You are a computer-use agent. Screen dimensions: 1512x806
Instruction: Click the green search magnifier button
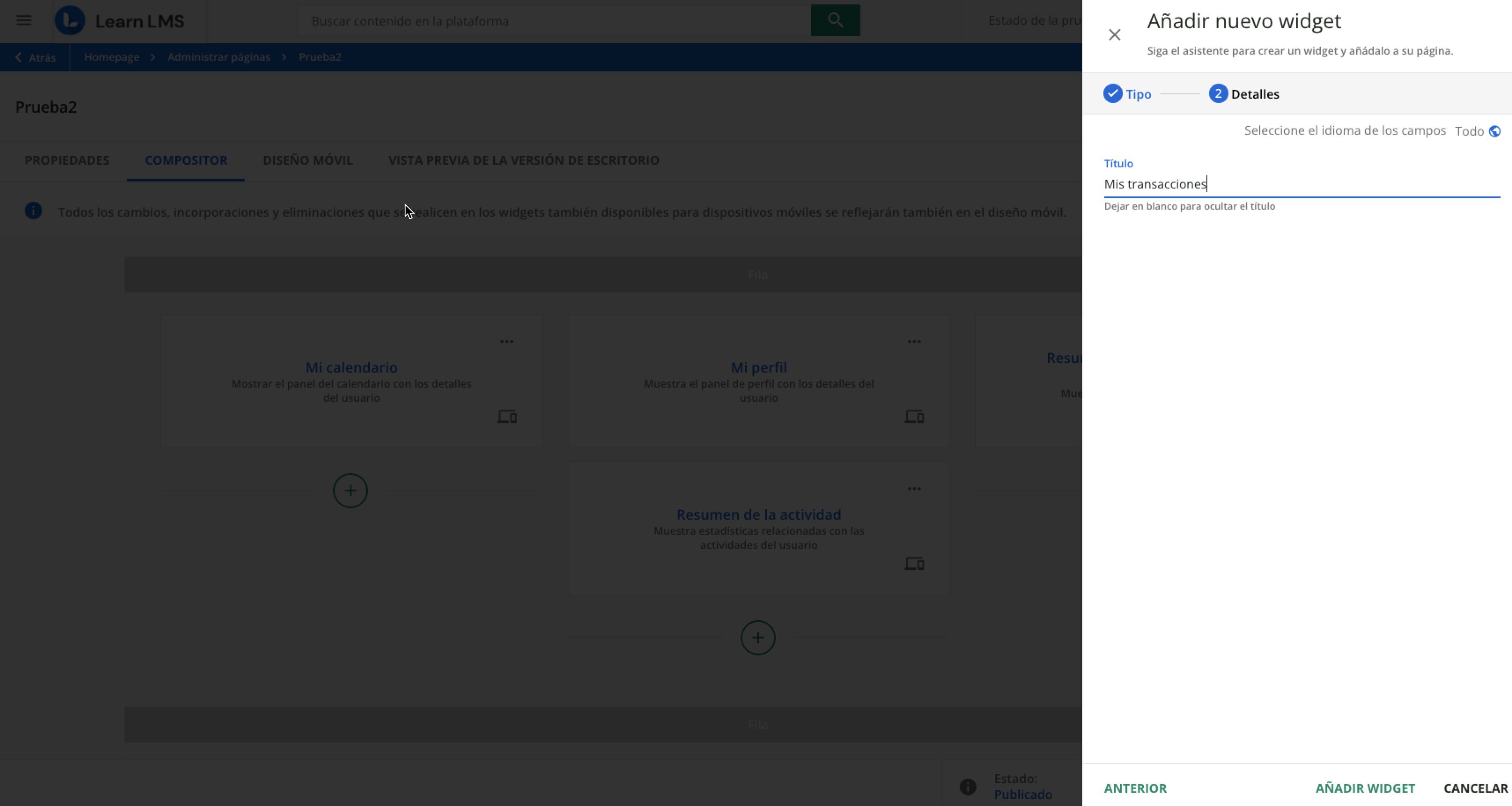pos(835,21)
